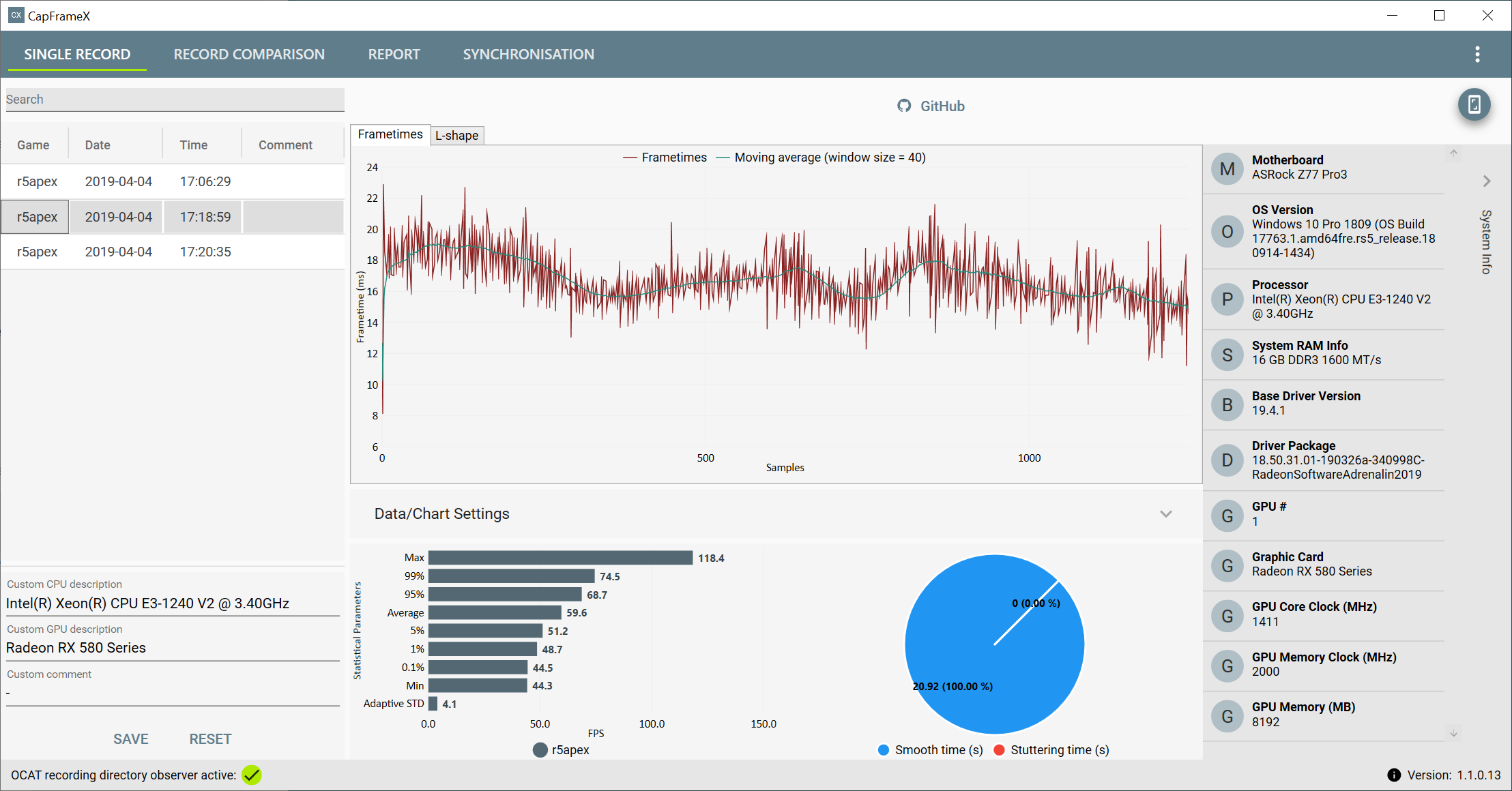The height and width of the screenshot is (791, 1512).
Task: Collapse the System Info side panel arrow
Action: (1487, 181)
